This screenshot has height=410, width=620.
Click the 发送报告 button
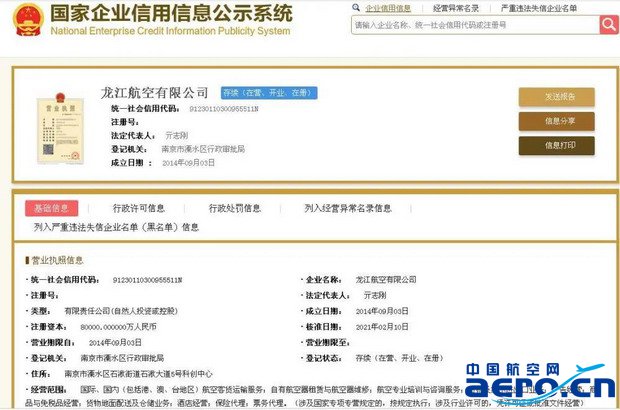[557, 97]
